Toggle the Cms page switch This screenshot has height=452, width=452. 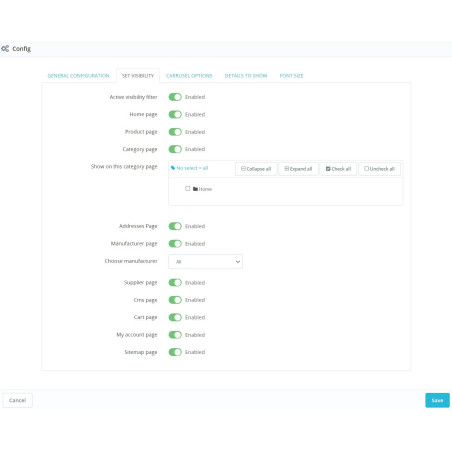[175, 300]
